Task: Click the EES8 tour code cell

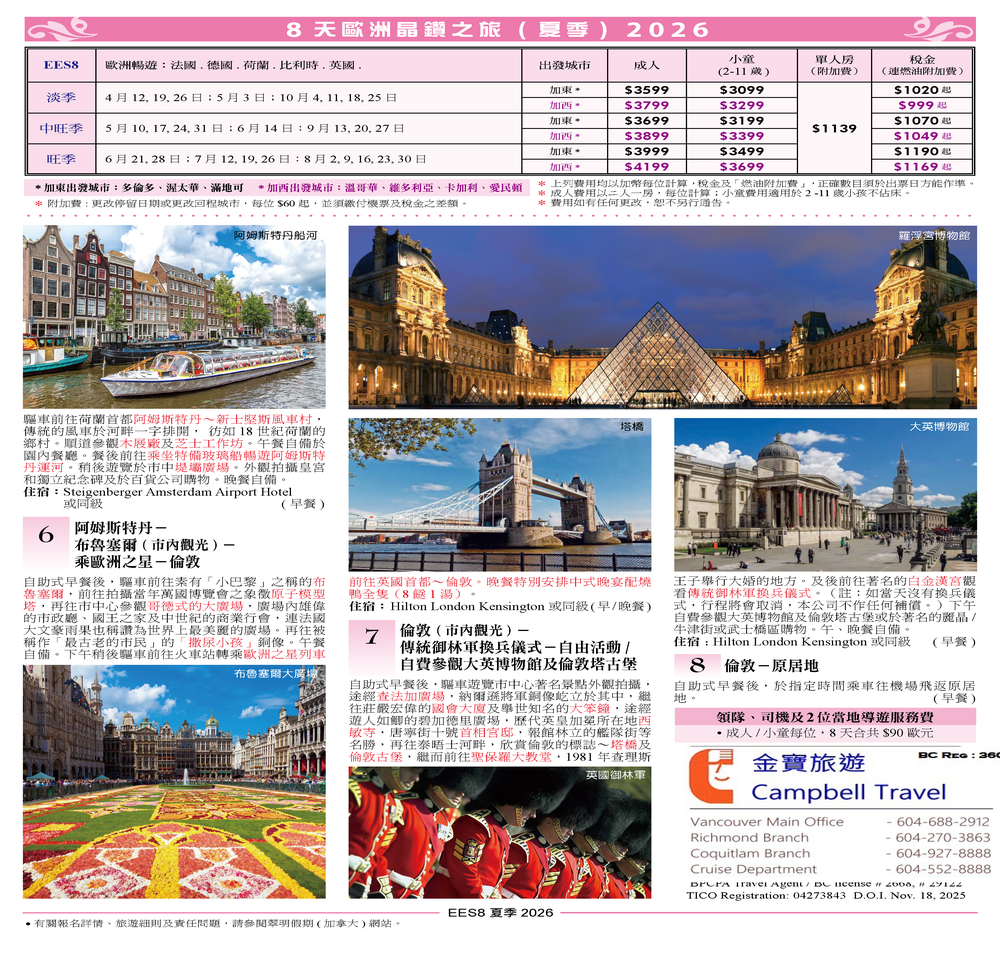Action: (x=61, y=67)
